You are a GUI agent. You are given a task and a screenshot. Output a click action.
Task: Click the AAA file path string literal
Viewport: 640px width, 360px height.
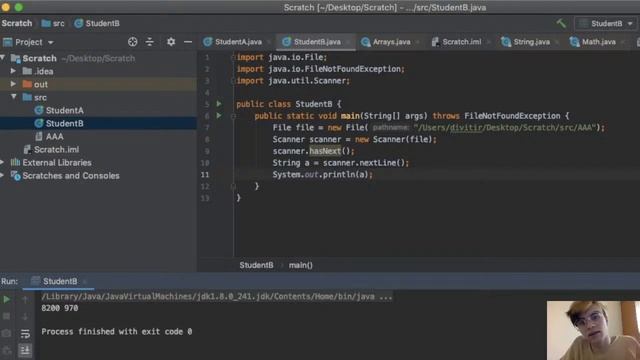point(504,128)
